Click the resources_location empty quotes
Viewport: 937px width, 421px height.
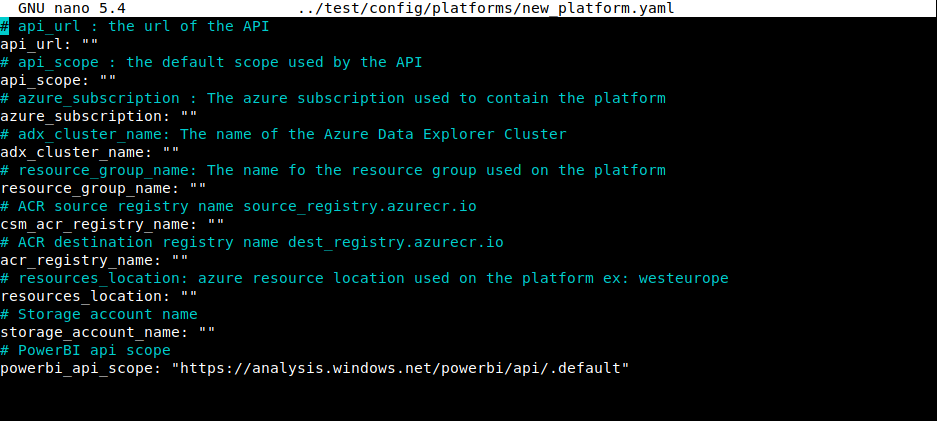(x=189, y=296)
